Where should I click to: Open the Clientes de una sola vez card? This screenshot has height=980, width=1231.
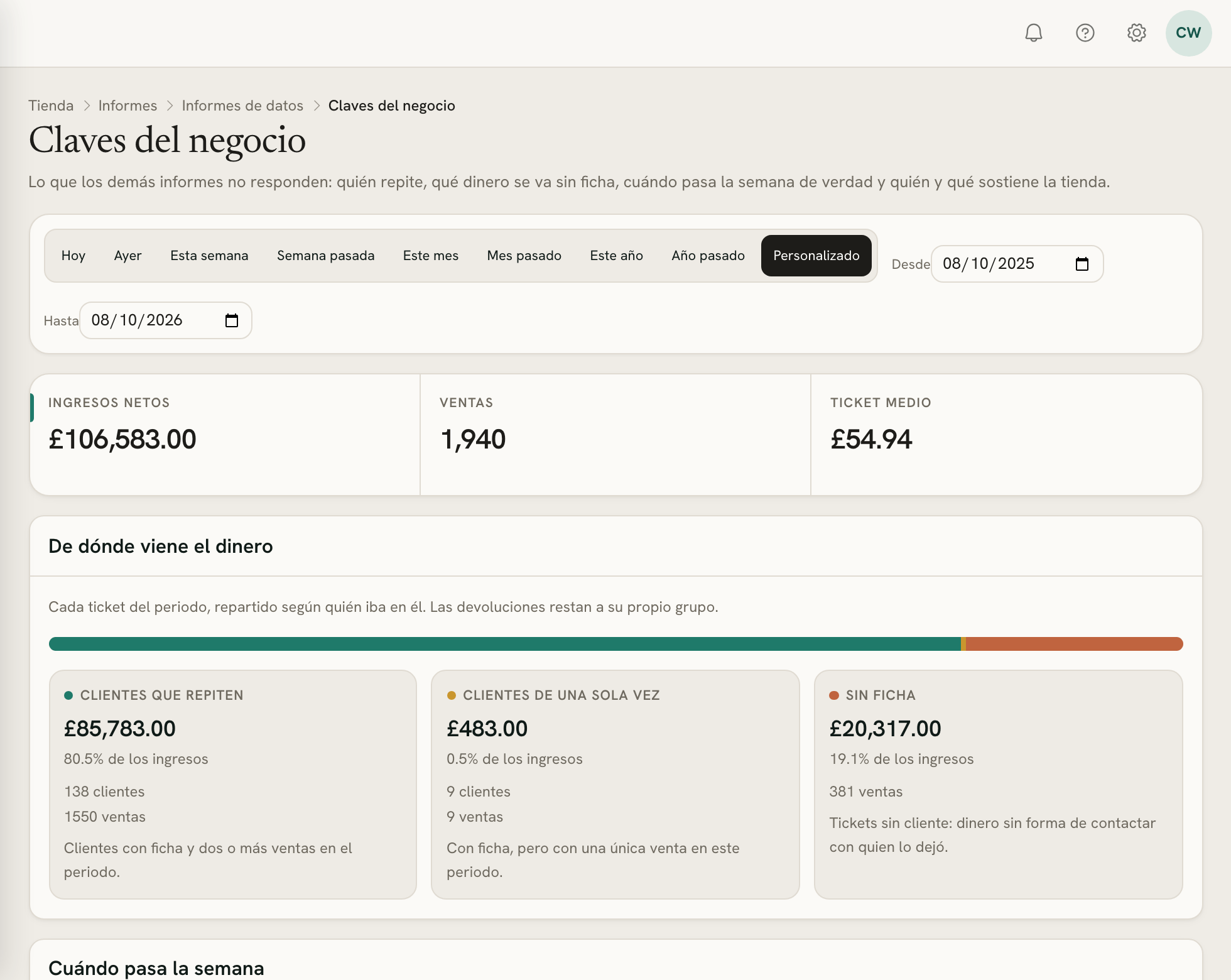click(x=615, y=785)
